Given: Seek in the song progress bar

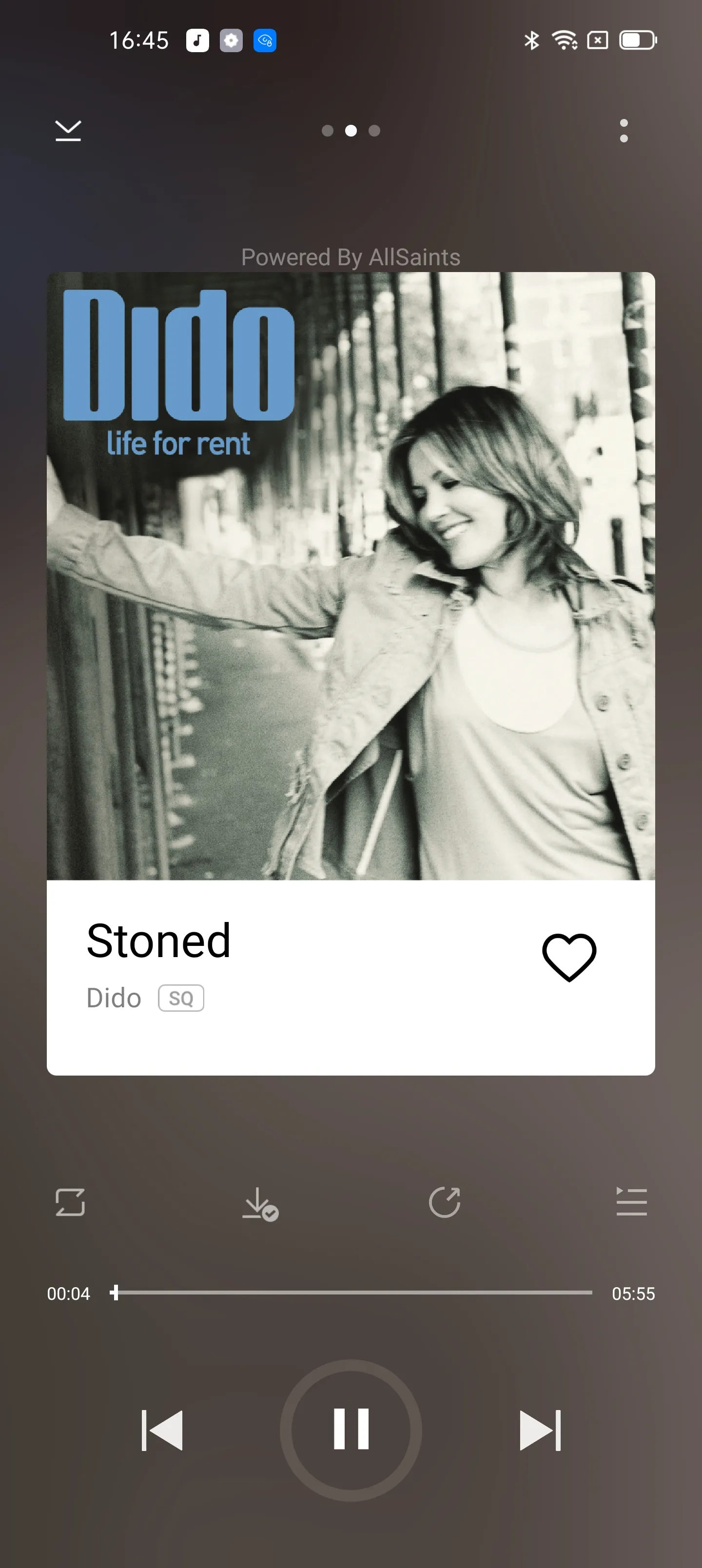Looking at the screenshot, I should 351,1292.
